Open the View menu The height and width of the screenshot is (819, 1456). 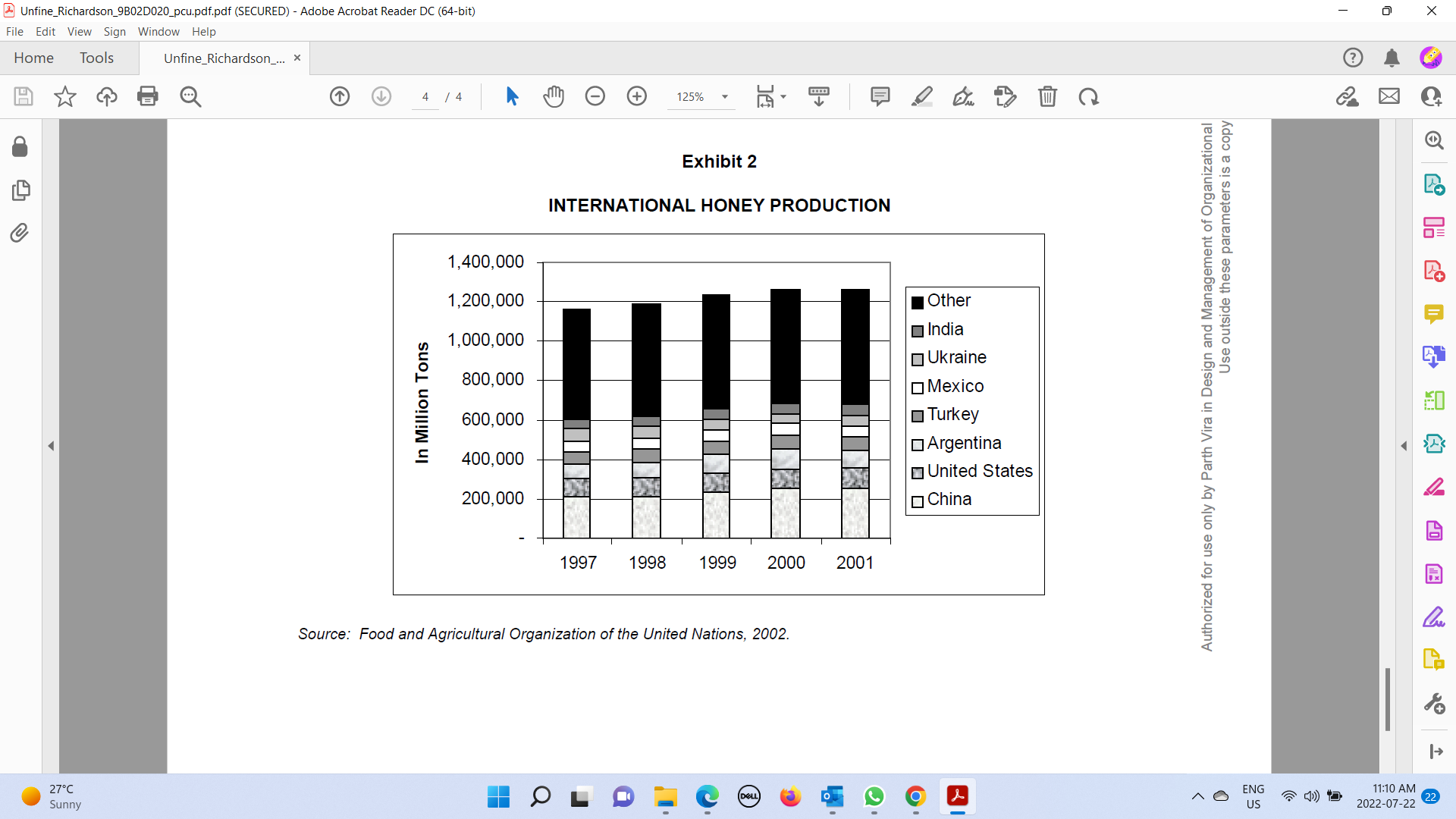pyautogui.click(x=79, y=32)
